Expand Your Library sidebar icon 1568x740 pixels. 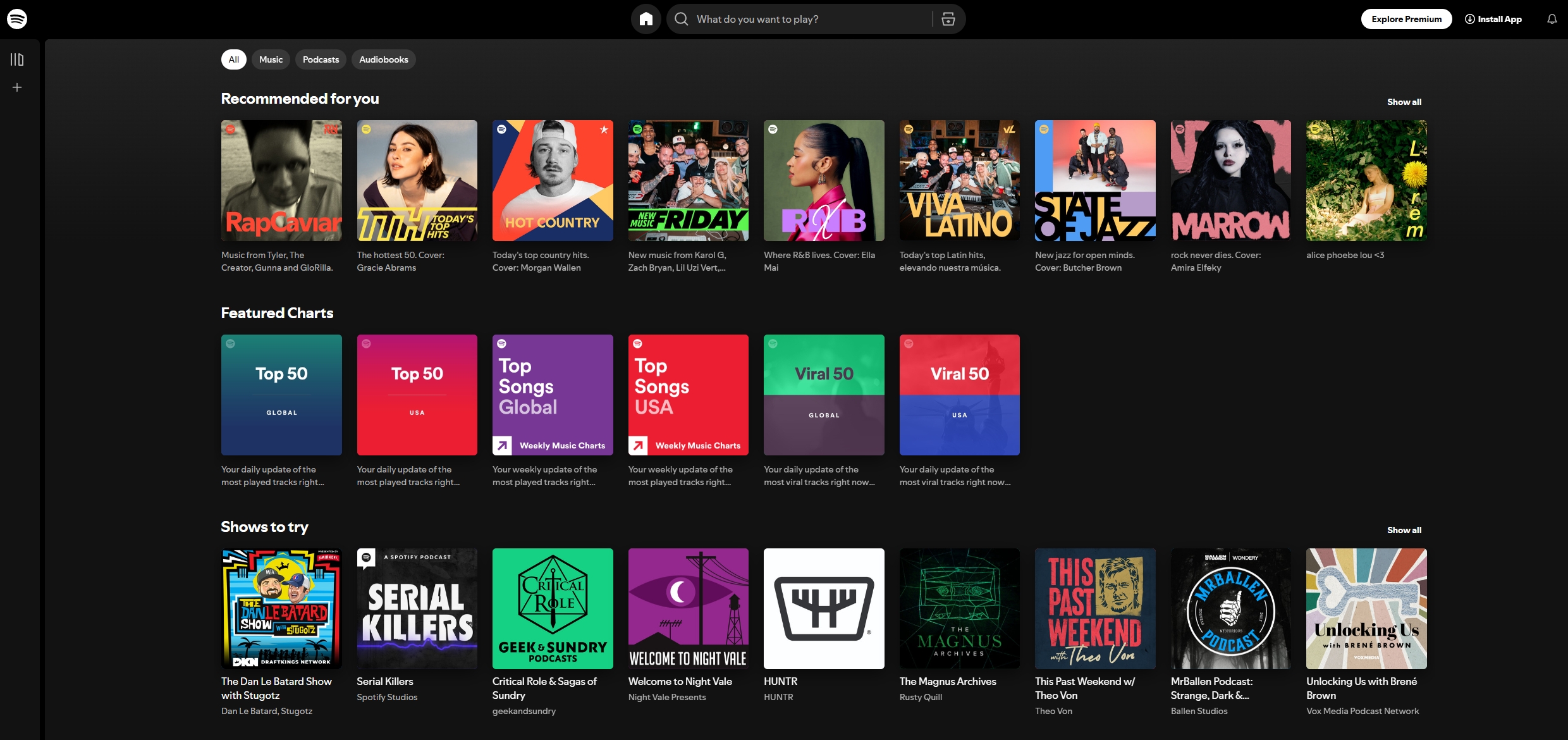17,59
